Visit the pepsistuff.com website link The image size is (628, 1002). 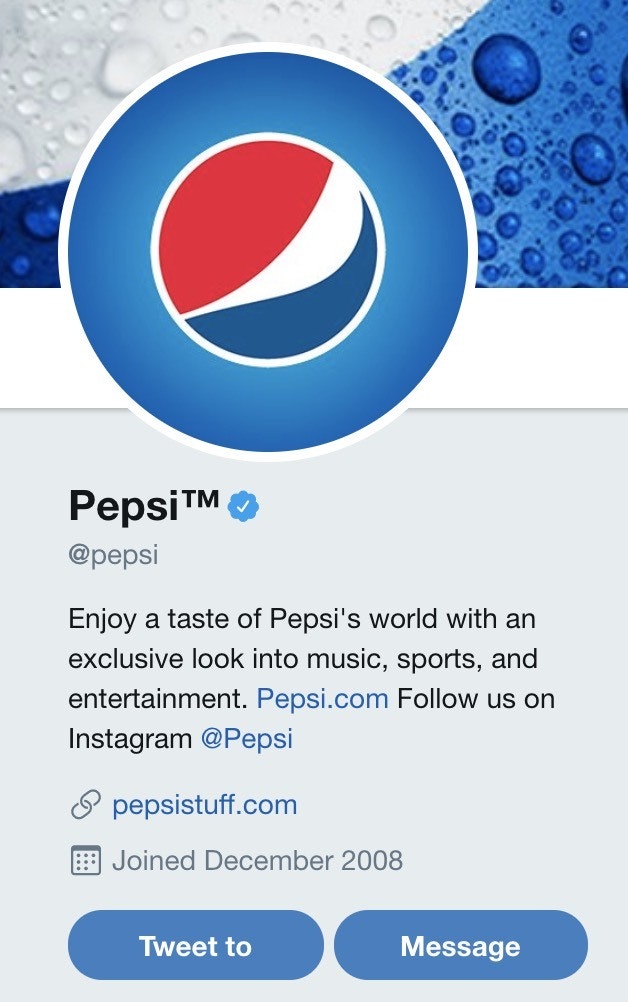pos(204,805)
